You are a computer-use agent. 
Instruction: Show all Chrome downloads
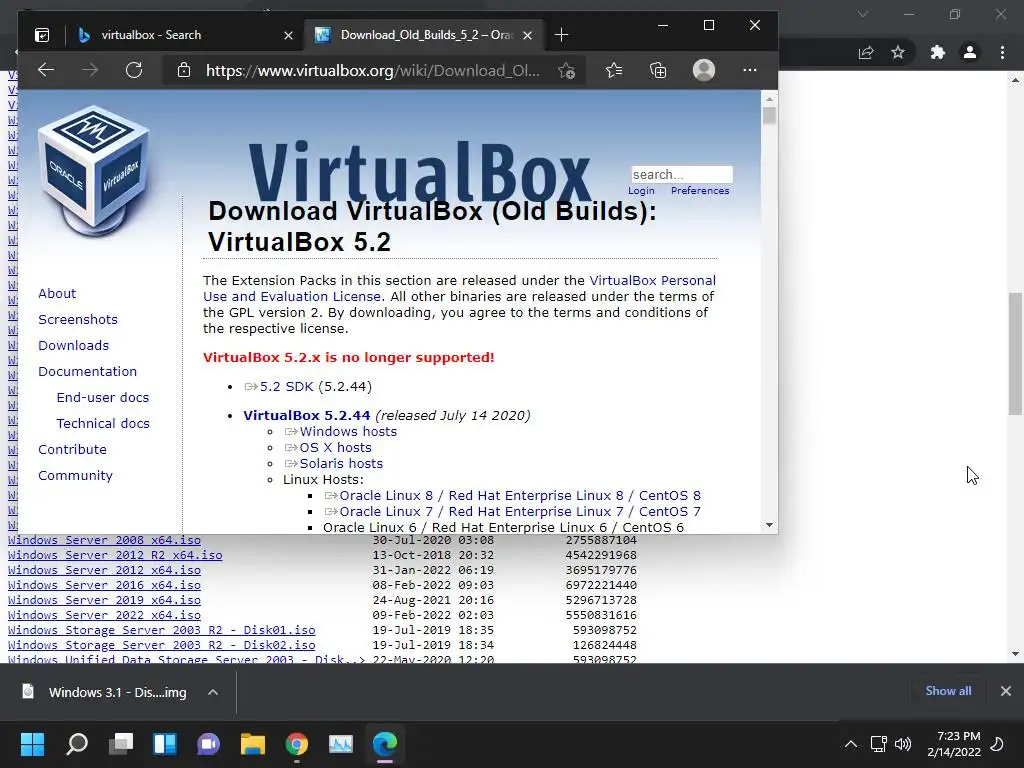coord(948,691)
